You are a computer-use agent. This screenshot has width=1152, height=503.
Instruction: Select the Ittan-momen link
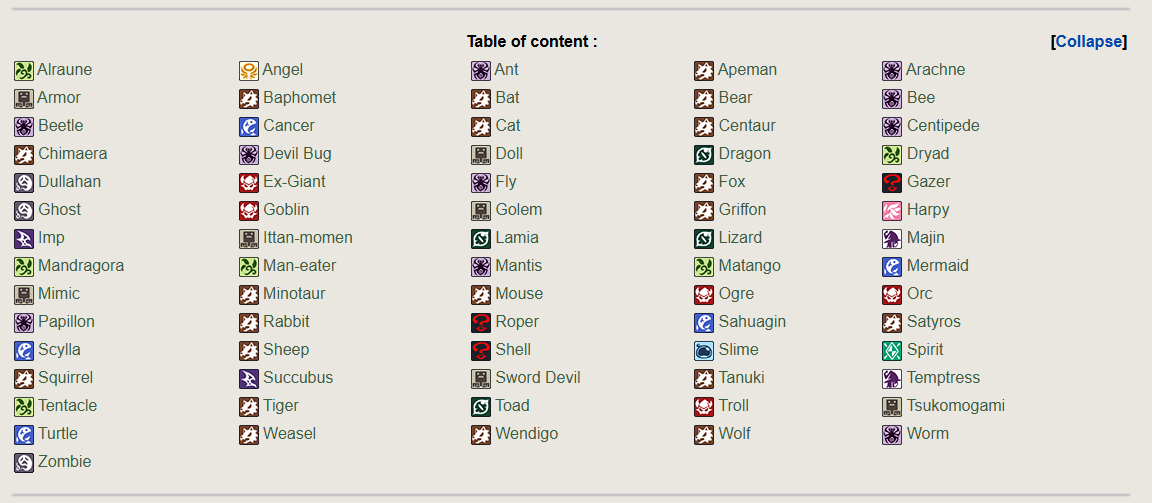pos(307,238)
